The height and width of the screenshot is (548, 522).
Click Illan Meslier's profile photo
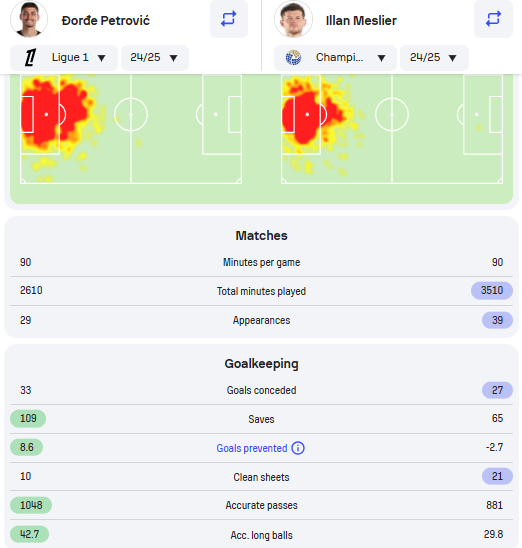(x=293, y=19)
